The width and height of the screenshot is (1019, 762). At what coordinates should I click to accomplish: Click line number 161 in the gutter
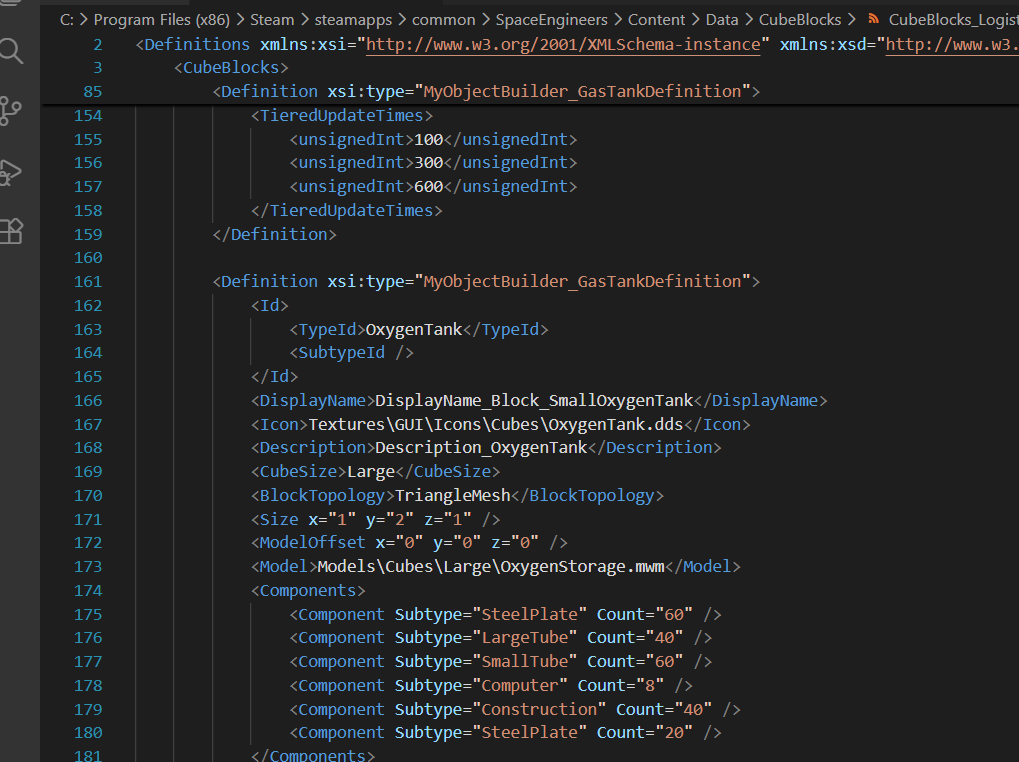pyautogui.click(x=88, y=281)
